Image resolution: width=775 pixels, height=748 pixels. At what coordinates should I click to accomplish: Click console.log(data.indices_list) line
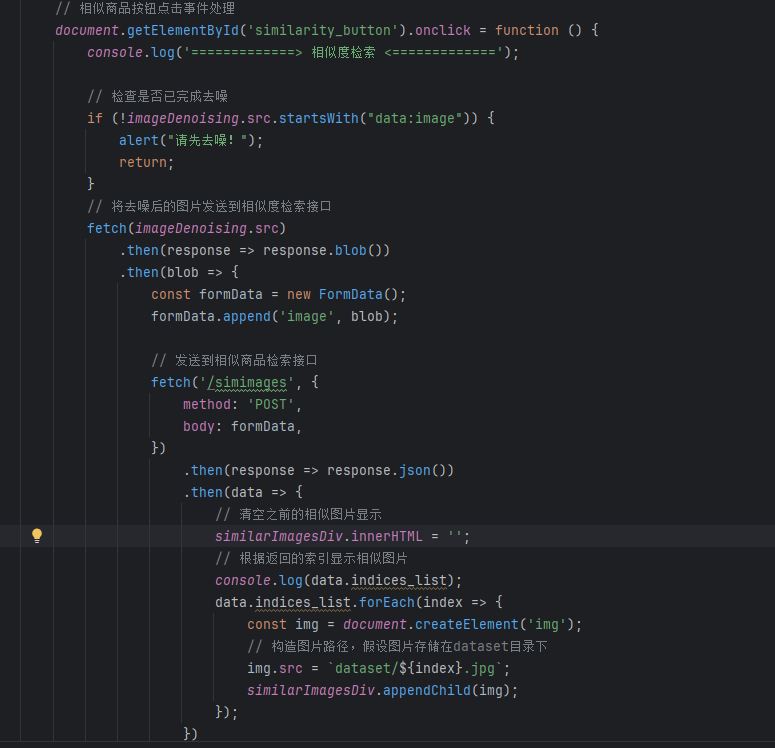pos(339,580)
